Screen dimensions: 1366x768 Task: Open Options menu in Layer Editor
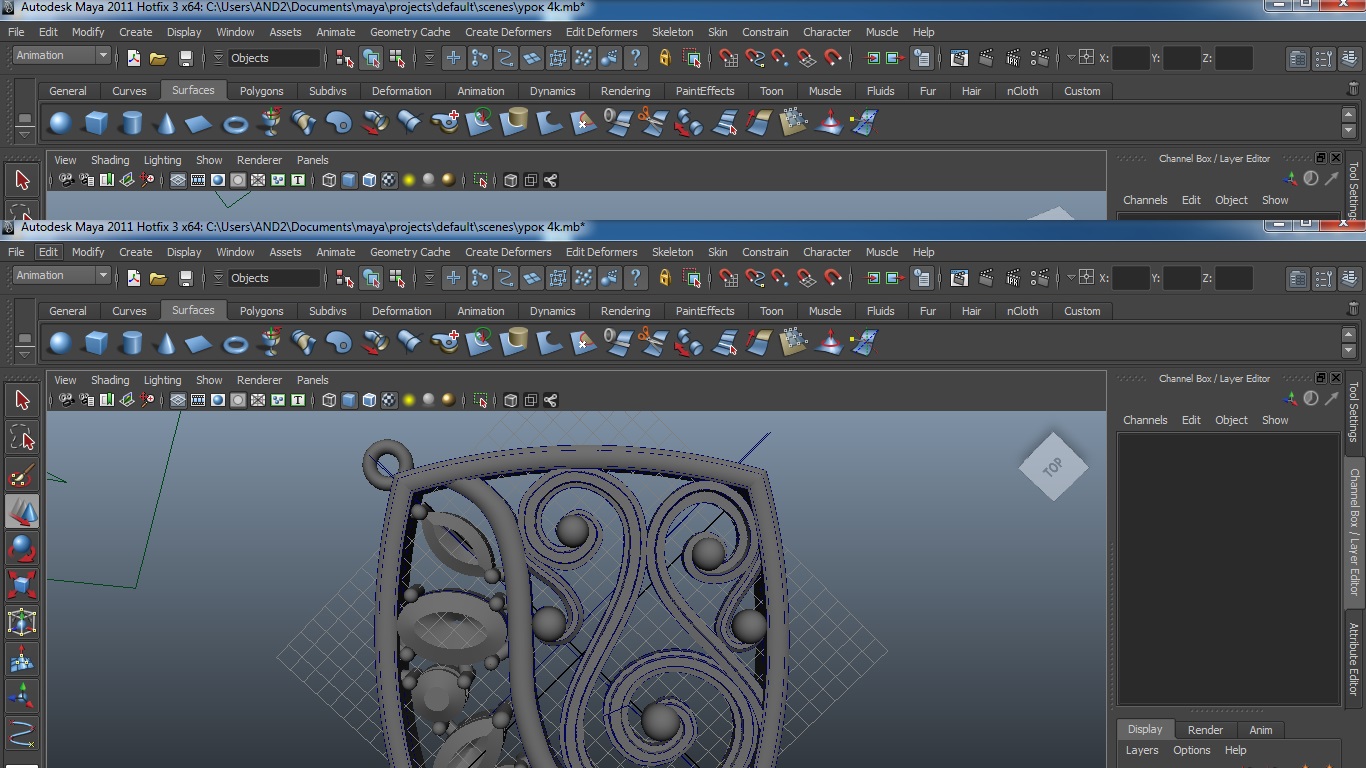[x=1192, y=750]
